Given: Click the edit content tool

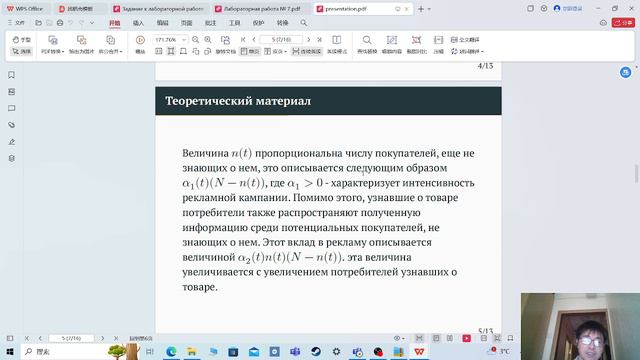Looking at the screenshot, I should (x=391, y=45).
